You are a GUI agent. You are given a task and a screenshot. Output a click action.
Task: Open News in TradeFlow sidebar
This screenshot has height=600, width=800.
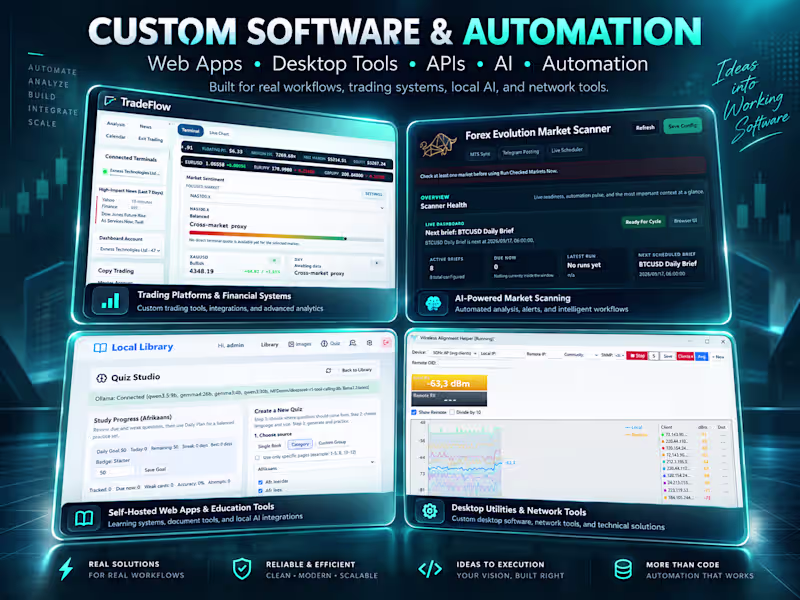click(145, 127)
